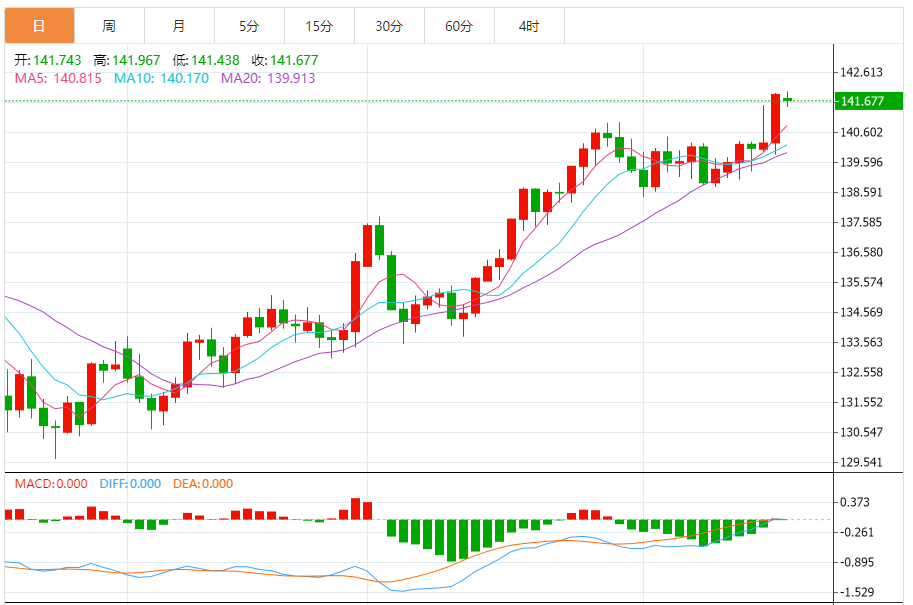Image resolution: width=913 pixels, height=605 pixels.
Task: Click the low price 141.438
Action: pos(215,60)
